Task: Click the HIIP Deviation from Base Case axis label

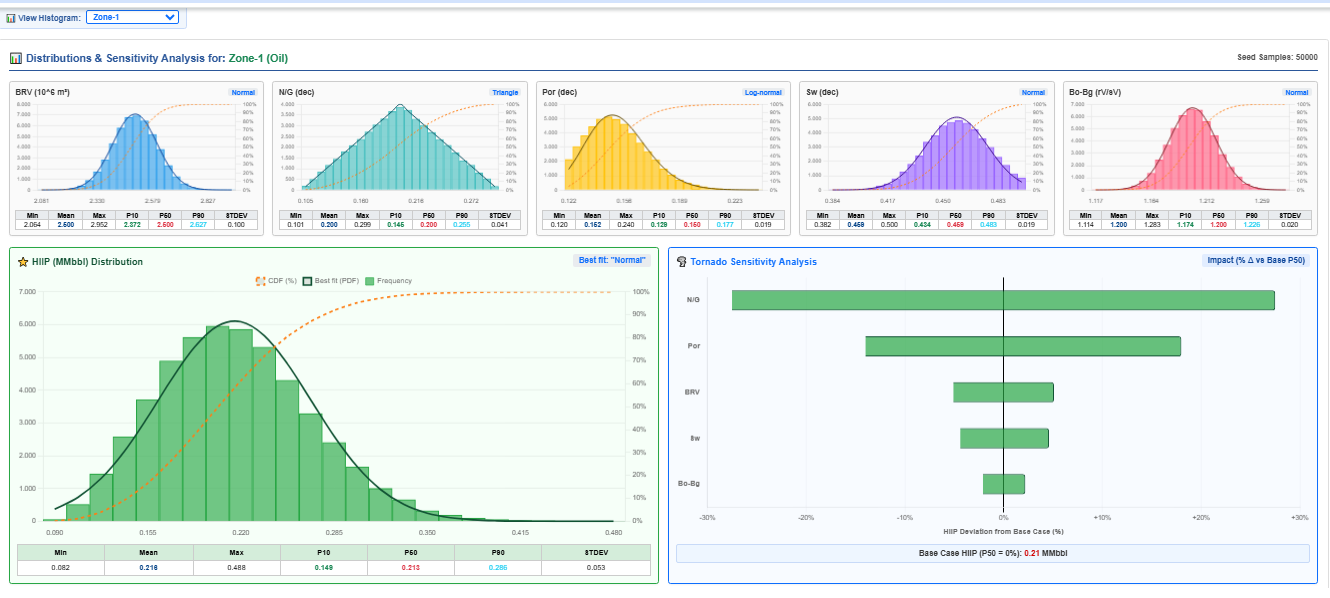Action: [x=1003, y=531]
